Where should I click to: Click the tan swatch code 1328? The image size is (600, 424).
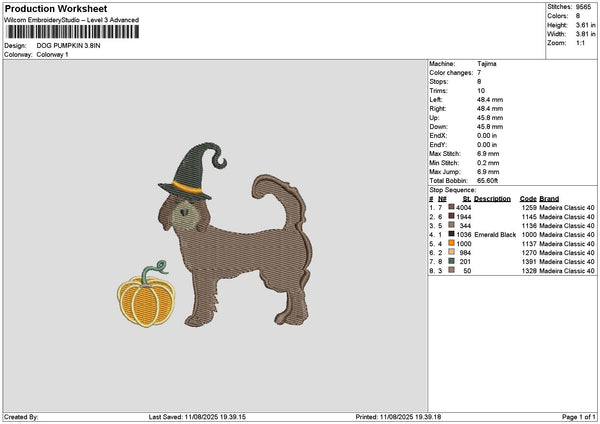click(451, 270)
